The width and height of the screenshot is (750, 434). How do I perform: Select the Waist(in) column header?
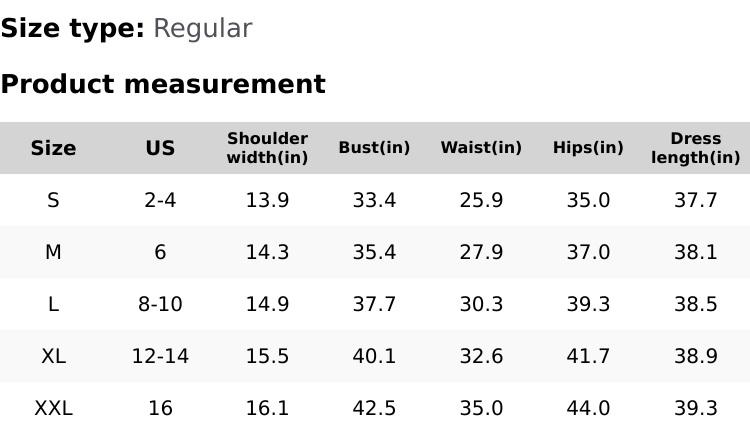[x=481, y=148]
